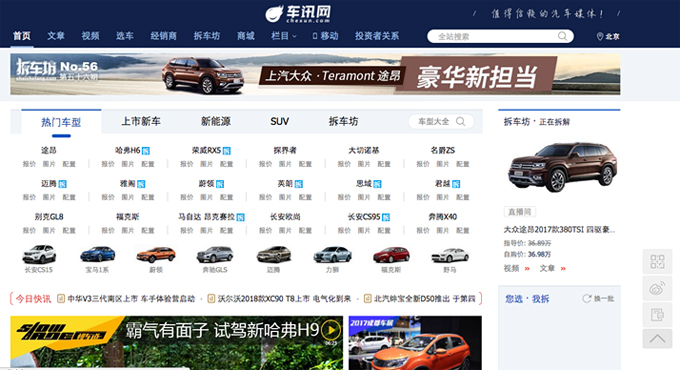Open the QR code sidebar icon

pyautogui.click(x=657, y=262)
